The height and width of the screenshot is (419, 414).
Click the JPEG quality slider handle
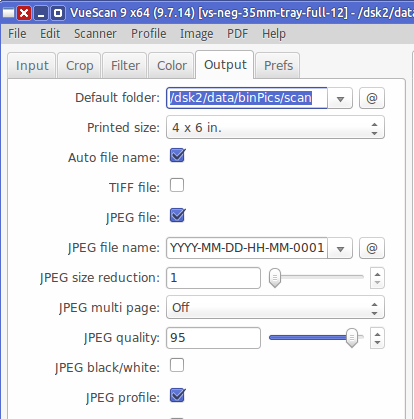point(351,338)
